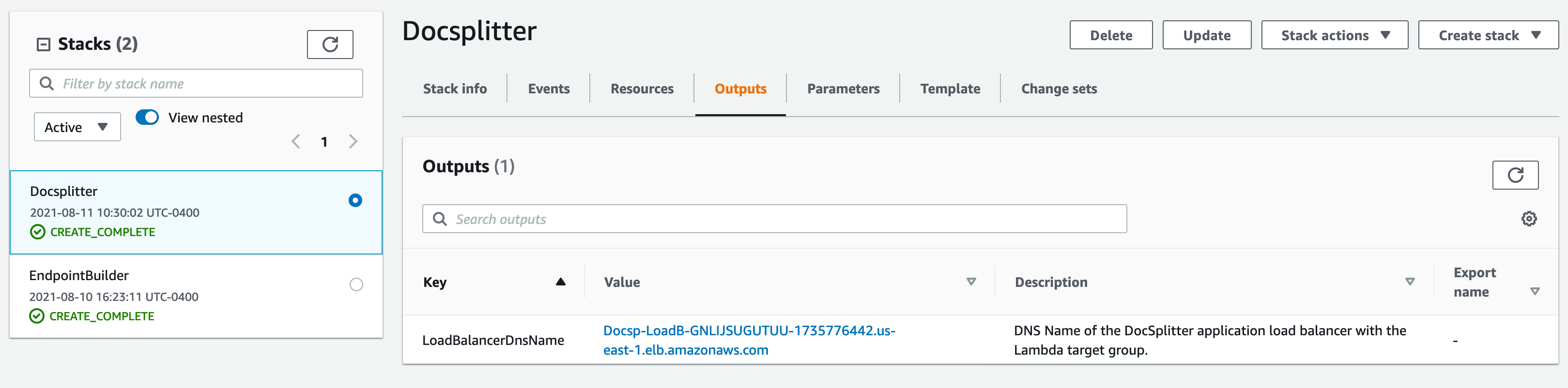Click the Update button
Image resolution: width=1568 pixels, height=388 pixels.
(1206, 35)
